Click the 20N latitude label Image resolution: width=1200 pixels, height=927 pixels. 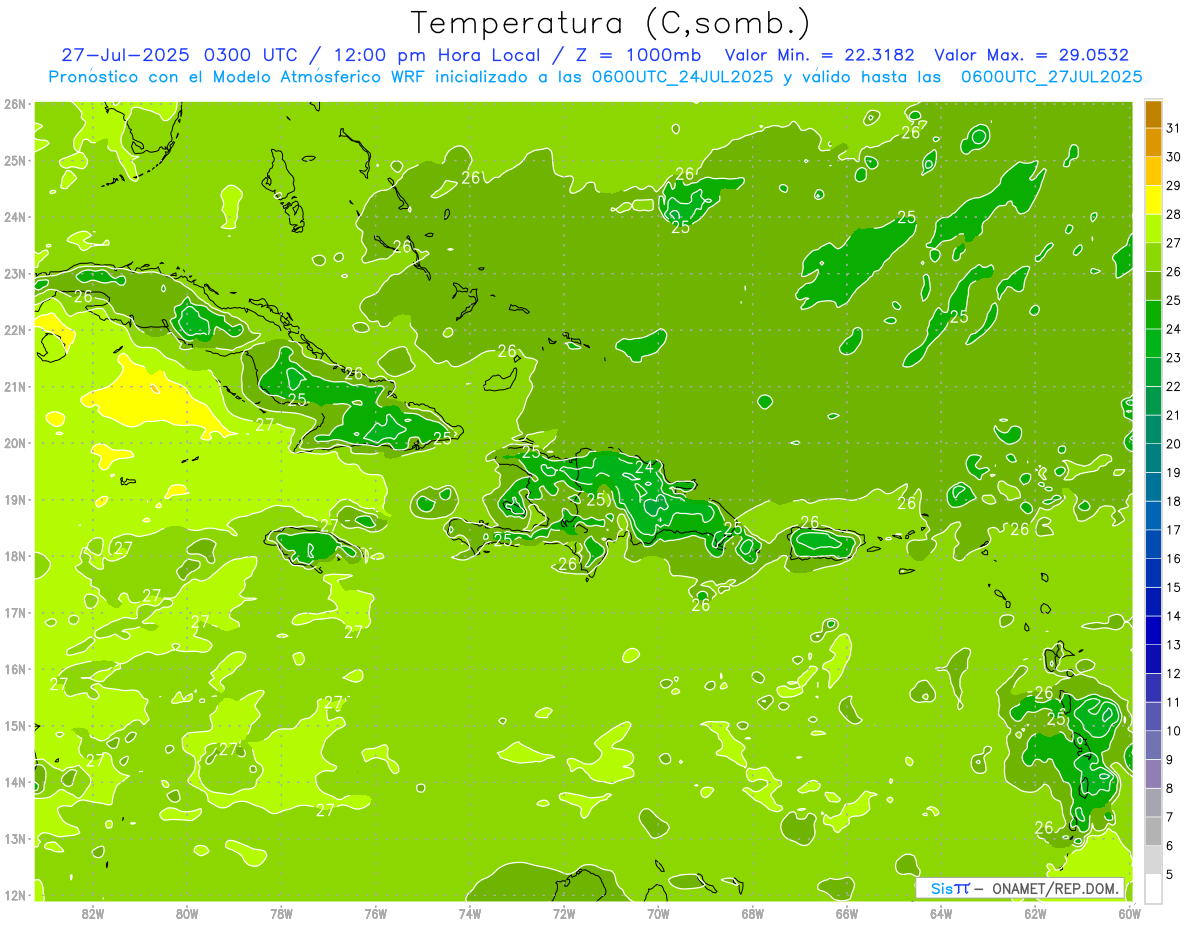coord(15,443)
